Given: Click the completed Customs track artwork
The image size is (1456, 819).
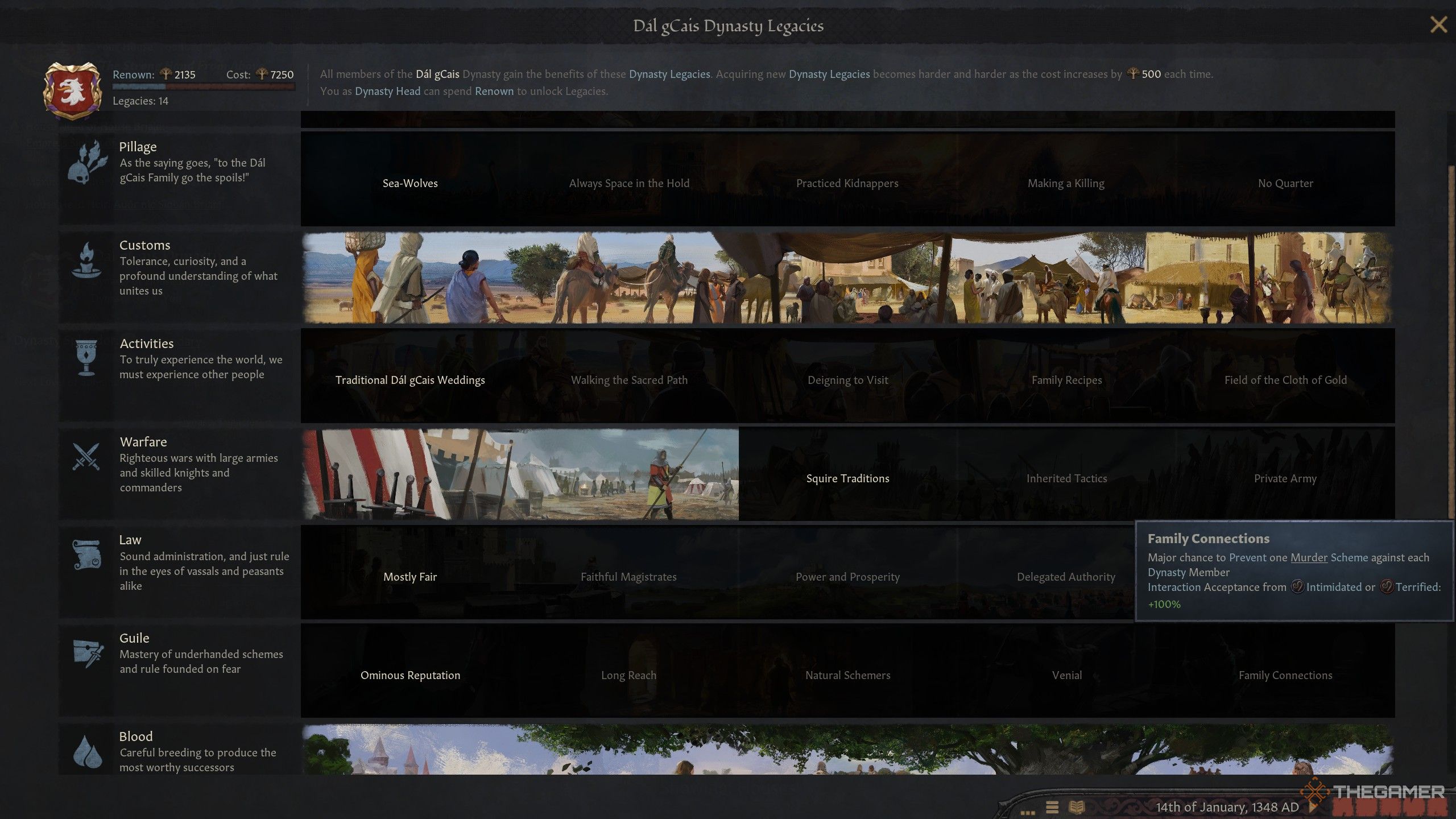Looking at the screenshot, I should (x=847, y=277).
